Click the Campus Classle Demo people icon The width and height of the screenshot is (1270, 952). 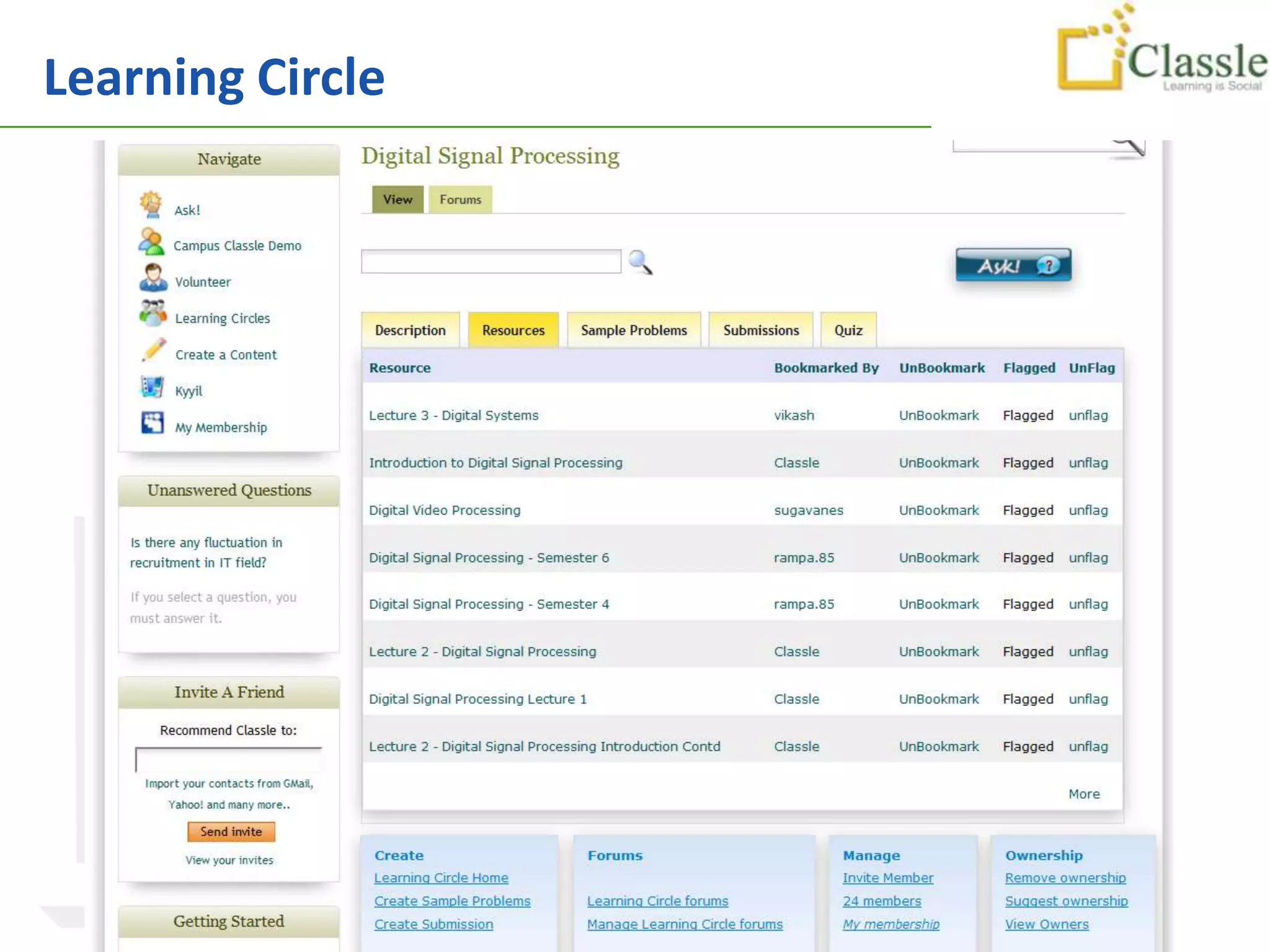151,242
